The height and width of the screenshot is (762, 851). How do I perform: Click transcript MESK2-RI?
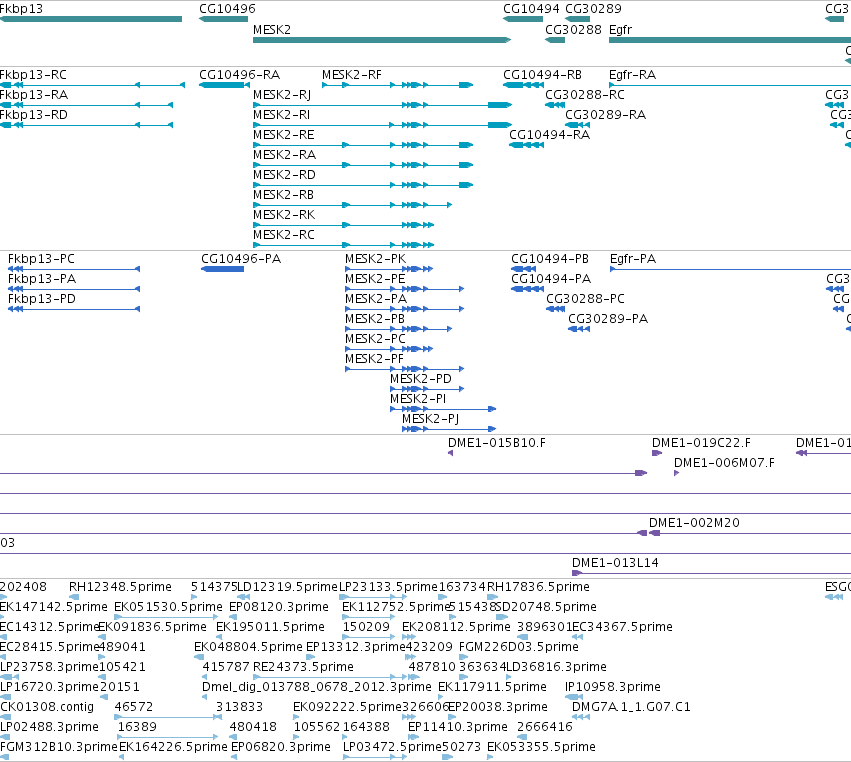(281, 115)
